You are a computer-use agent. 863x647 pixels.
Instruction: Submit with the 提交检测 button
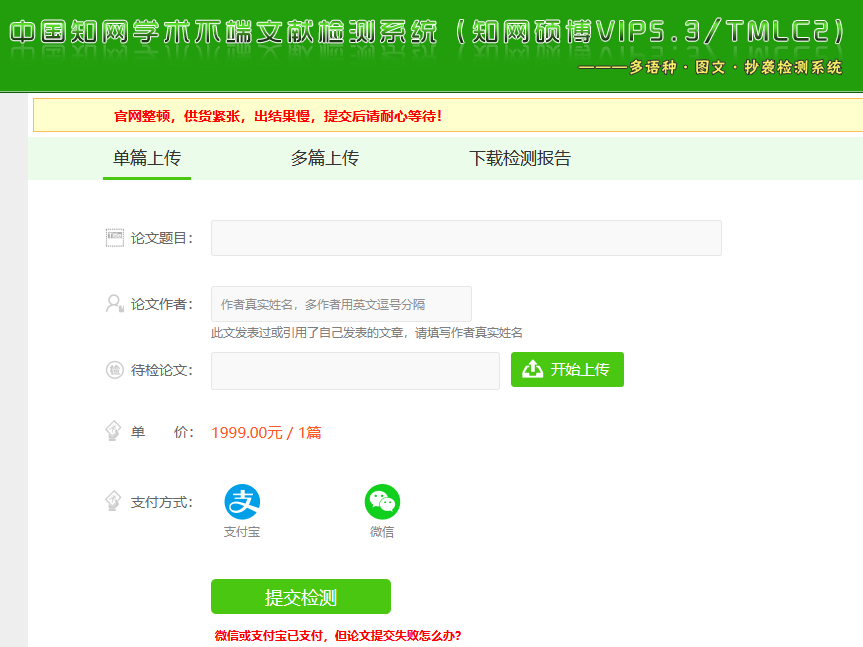coord(301,596)
